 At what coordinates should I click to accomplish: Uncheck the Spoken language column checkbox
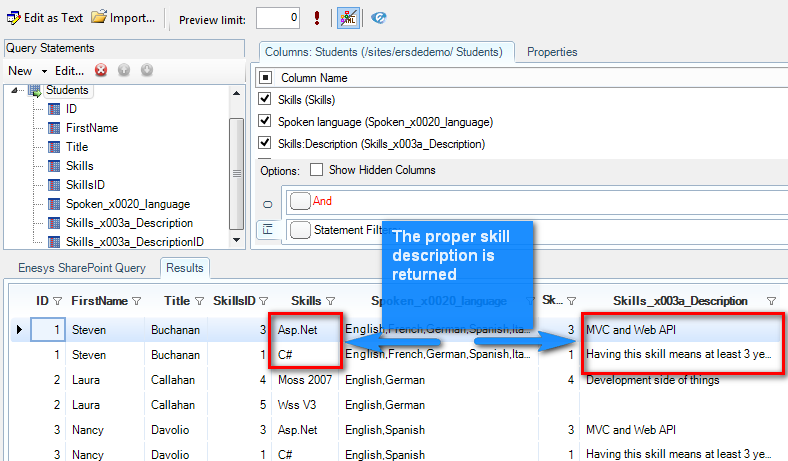pyautogui.click(x=265, y=122)
